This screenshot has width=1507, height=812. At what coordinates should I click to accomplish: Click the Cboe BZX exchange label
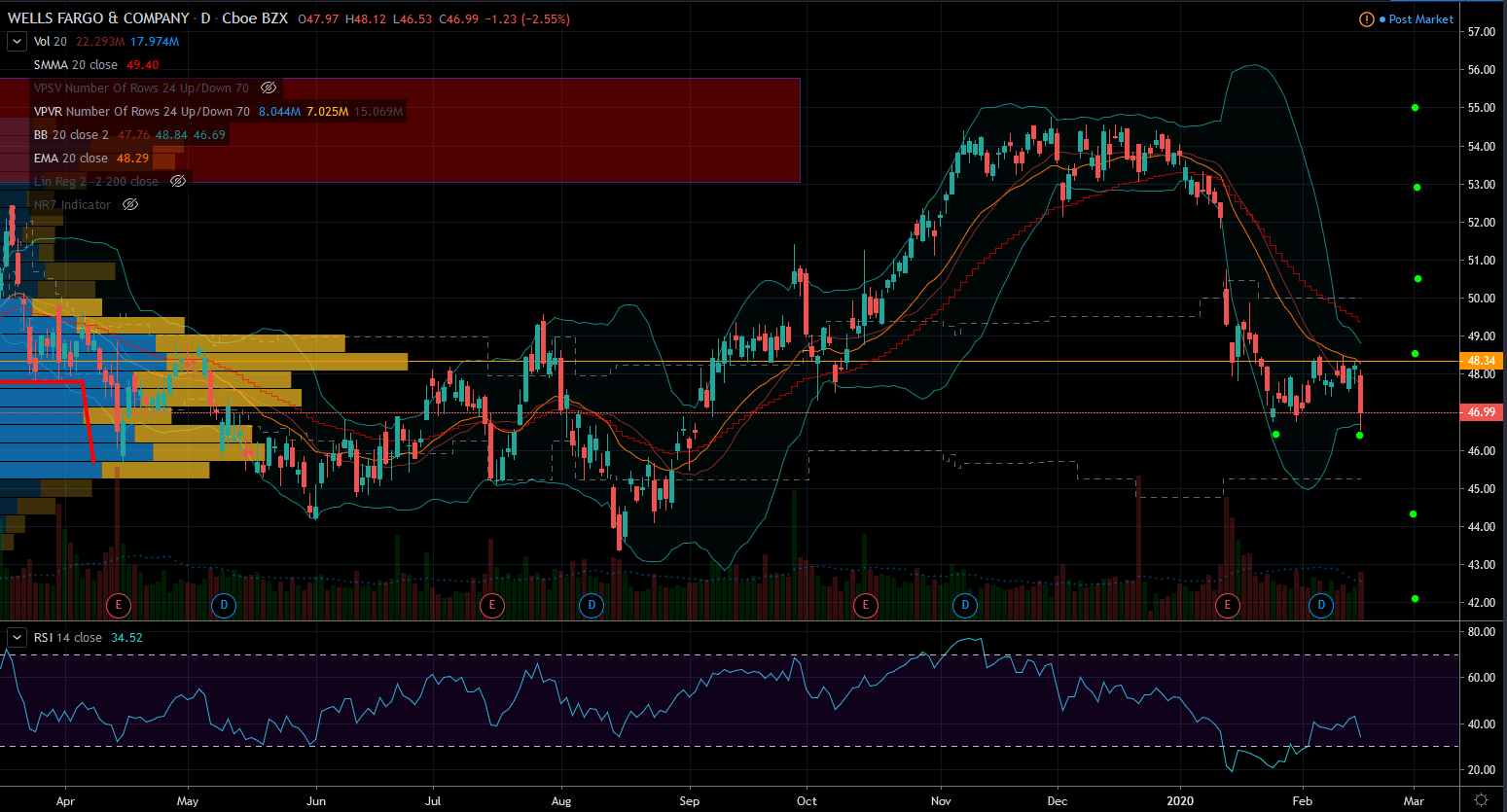(x=255, y=18)
